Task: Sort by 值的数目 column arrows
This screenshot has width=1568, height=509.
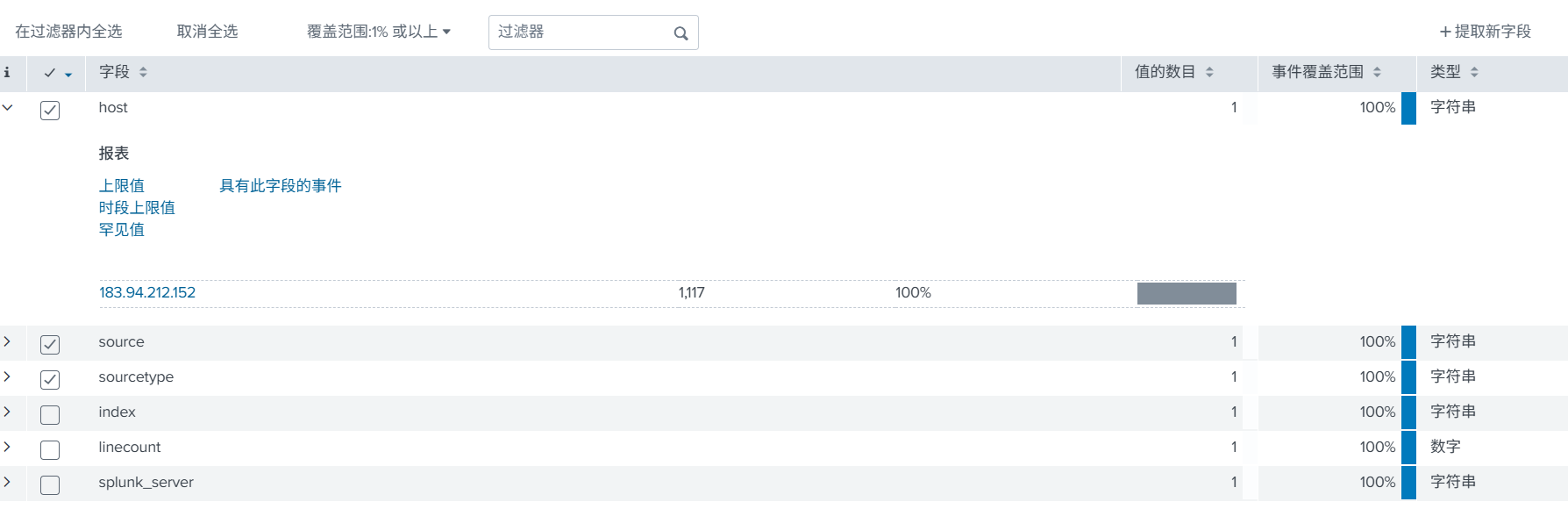Action: (1209, 72)
